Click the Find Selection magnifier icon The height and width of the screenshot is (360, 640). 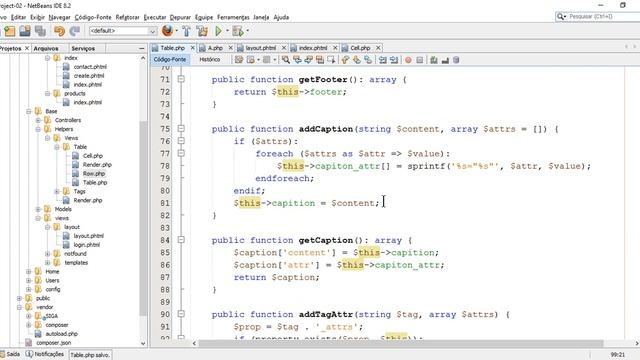tap(286, 60)
